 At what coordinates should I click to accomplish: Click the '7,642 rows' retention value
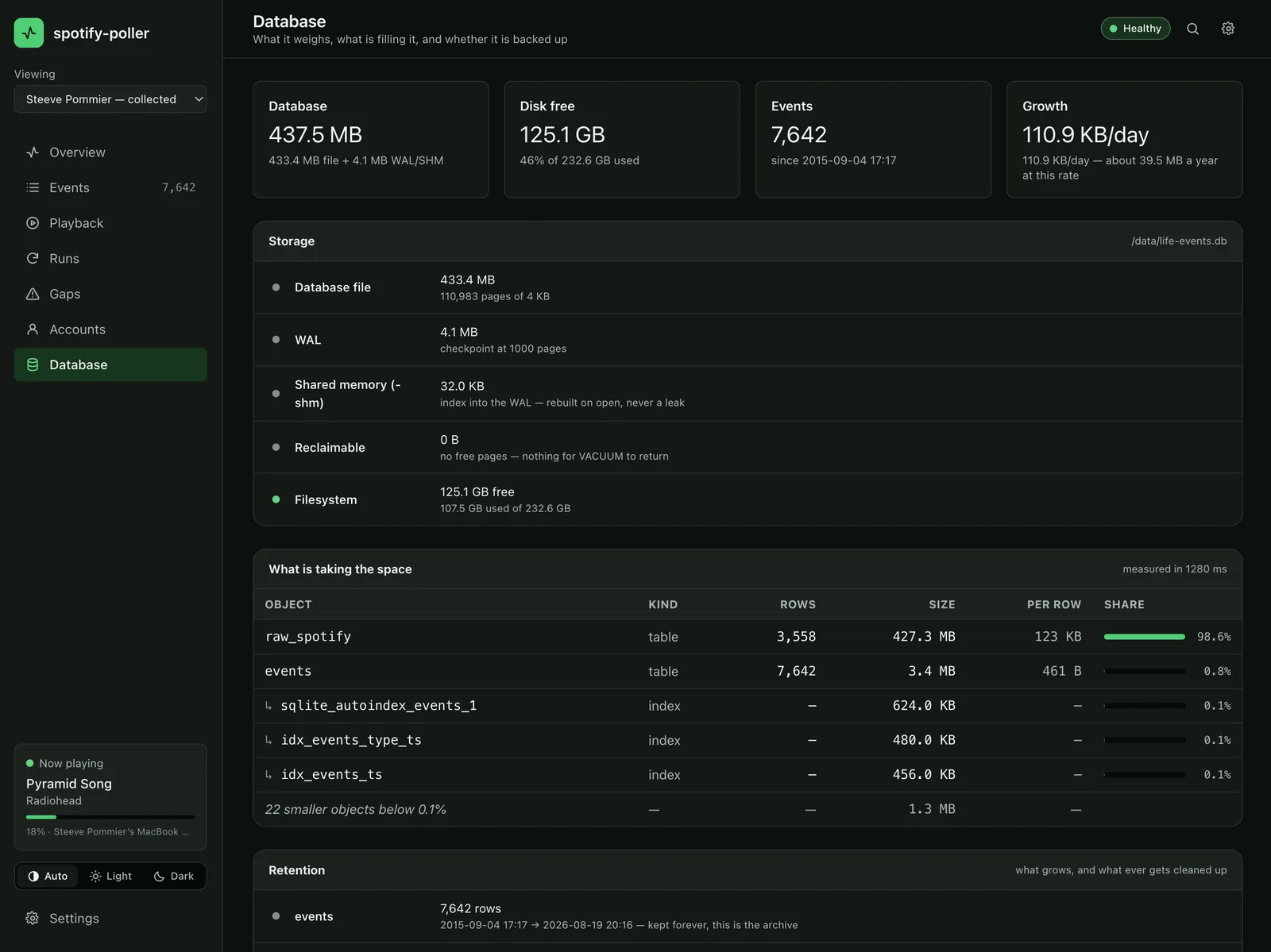point(470,908)
